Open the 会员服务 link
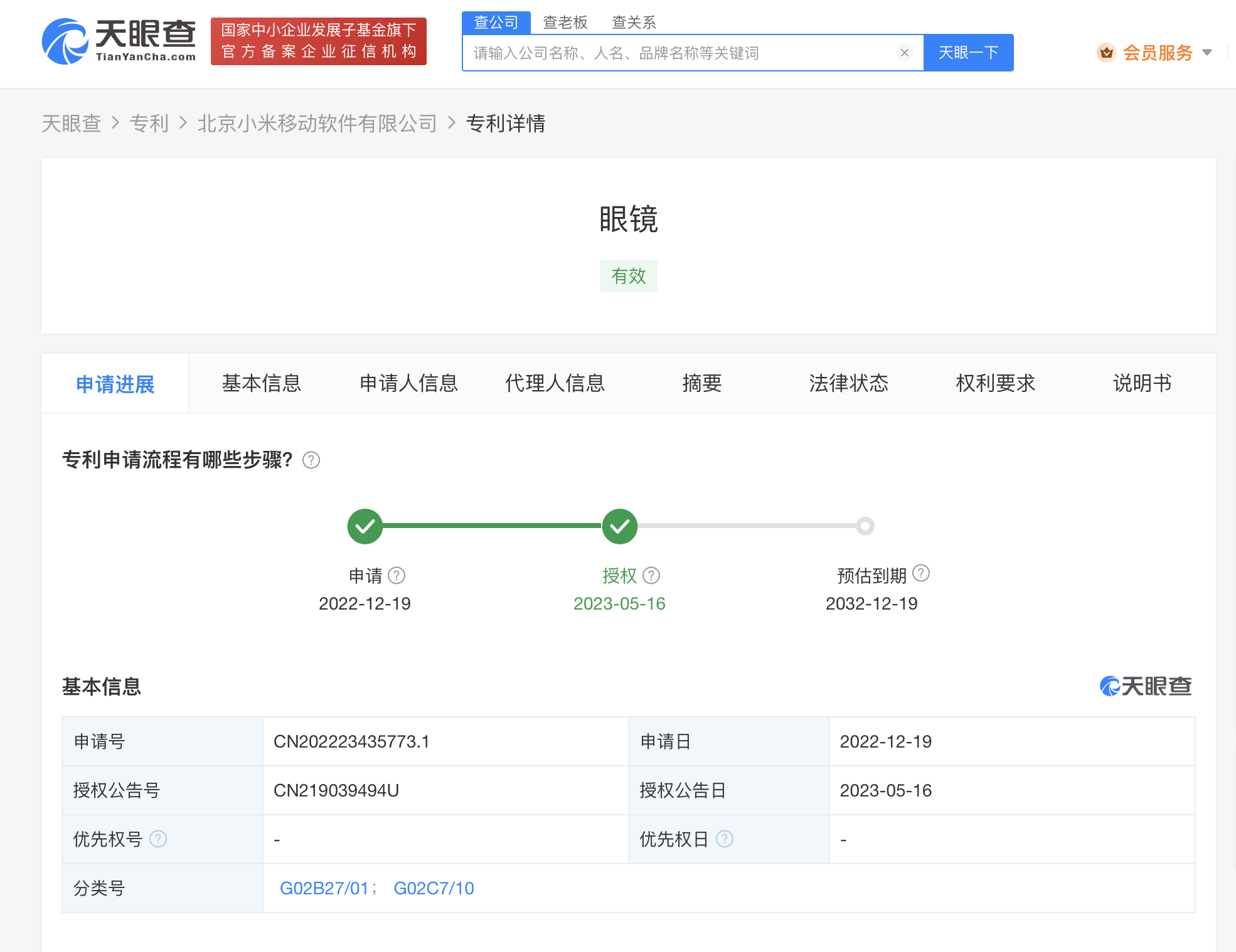 coord(1158,53)
